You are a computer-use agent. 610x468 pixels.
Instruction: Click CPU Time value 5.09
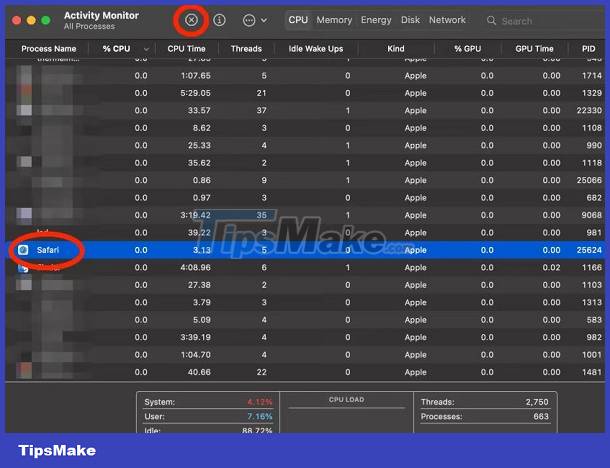(x=202, y=320)
